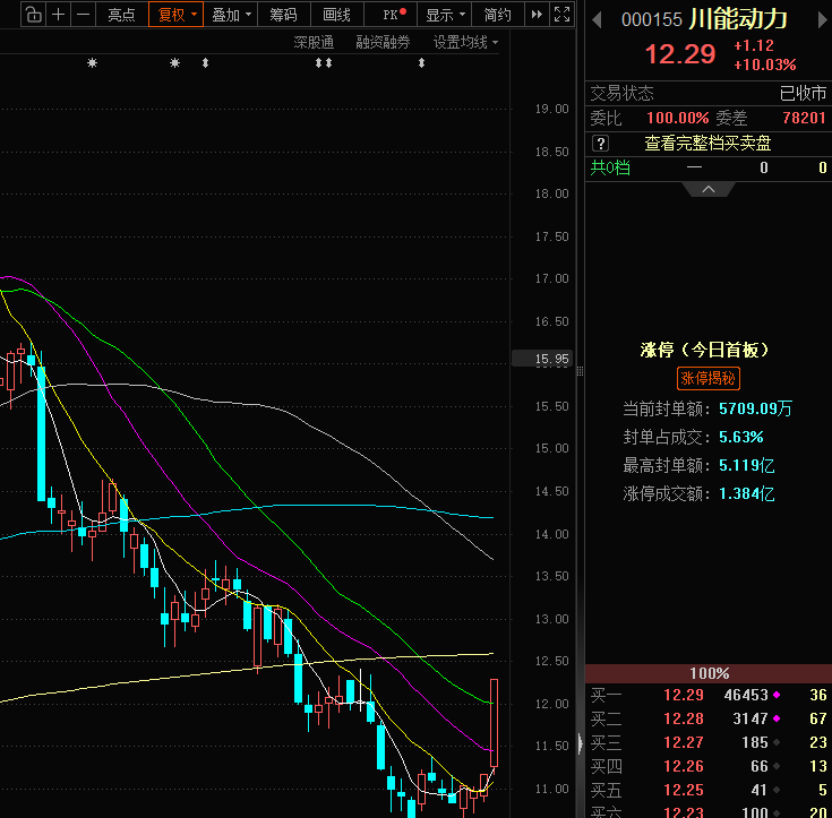This screenshot has height=818, width=832.
Task: Activate the 画线 drawing tool
Action: click(x=337, y=14)
